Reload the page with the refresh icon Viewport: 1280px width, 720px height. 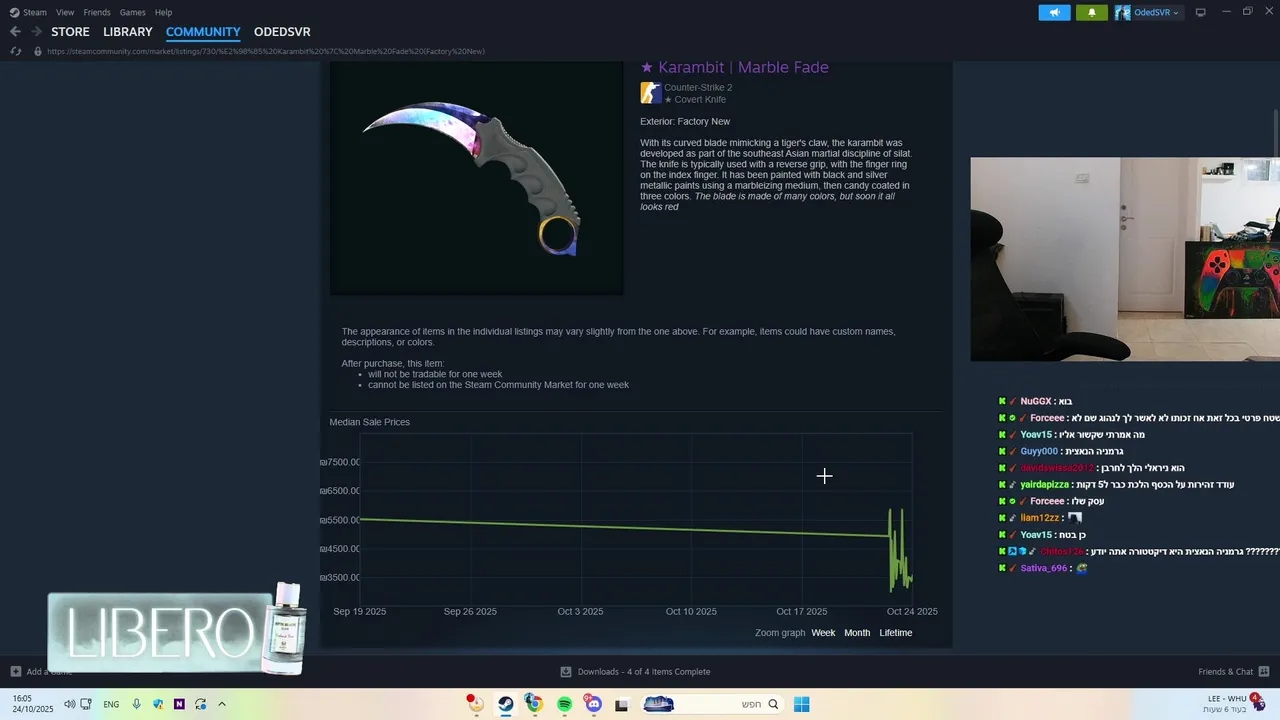coord(15,51)
